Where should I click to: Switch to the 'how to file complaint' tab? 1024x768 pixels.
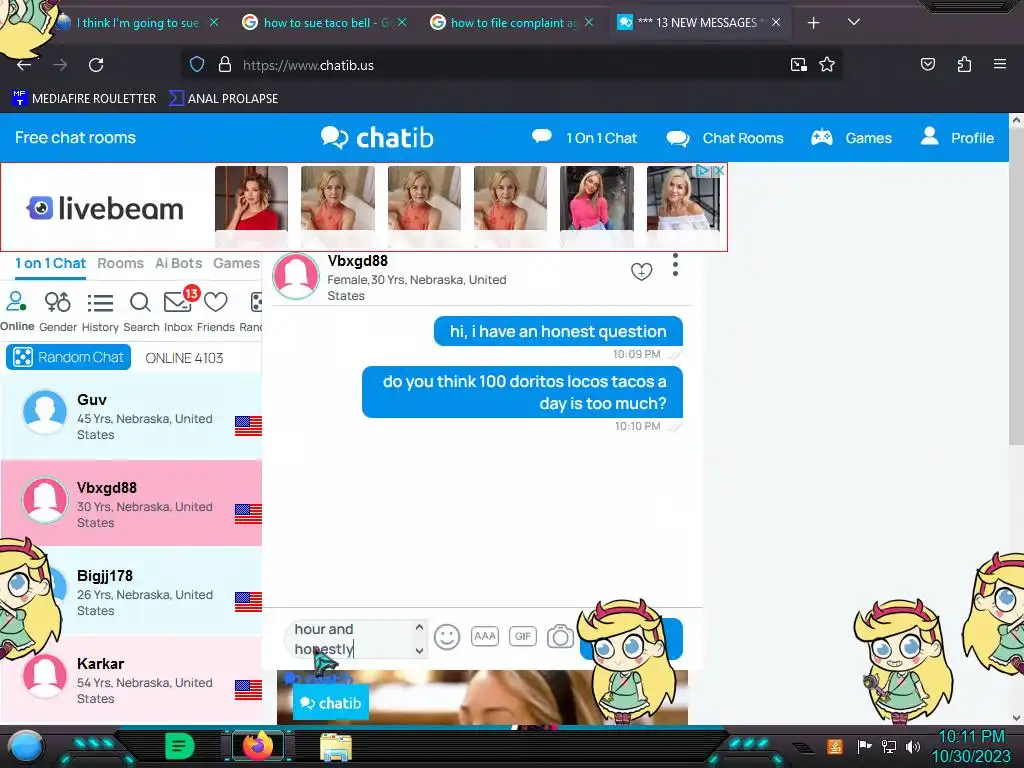(x=511, y=23)
